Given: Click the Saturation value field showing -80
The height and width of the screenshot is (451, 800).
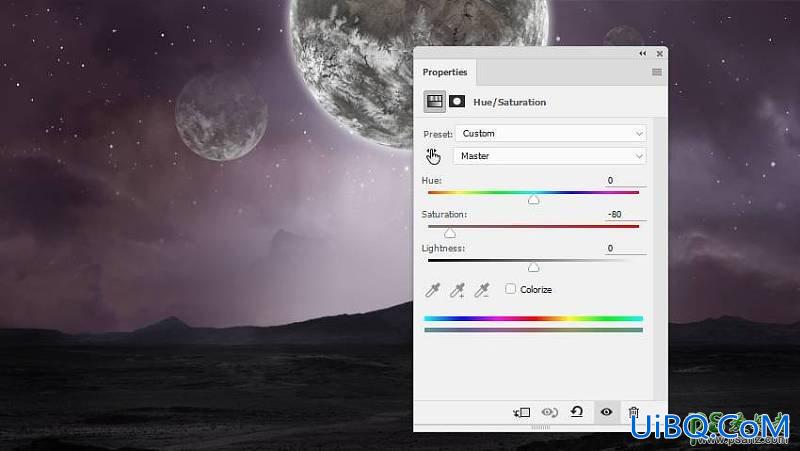Looking at the screenshot, I should pos(626,215).
